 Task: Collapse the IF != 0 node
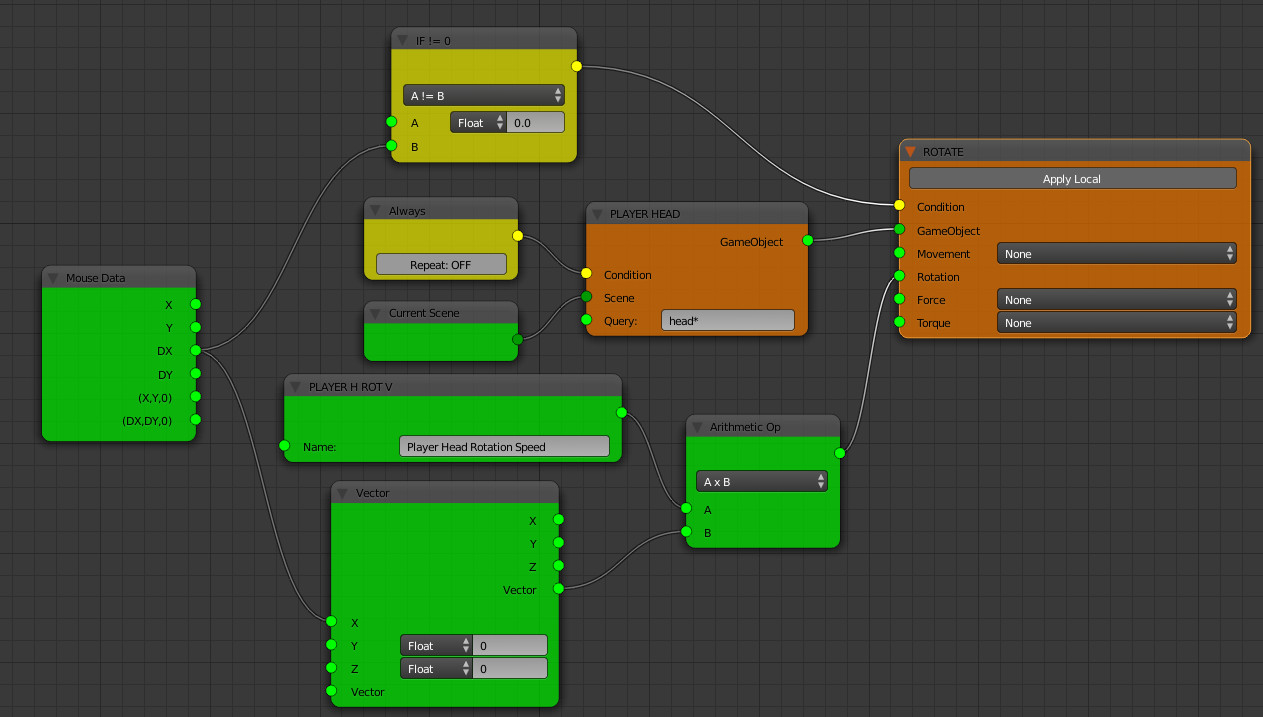[404, 40]
